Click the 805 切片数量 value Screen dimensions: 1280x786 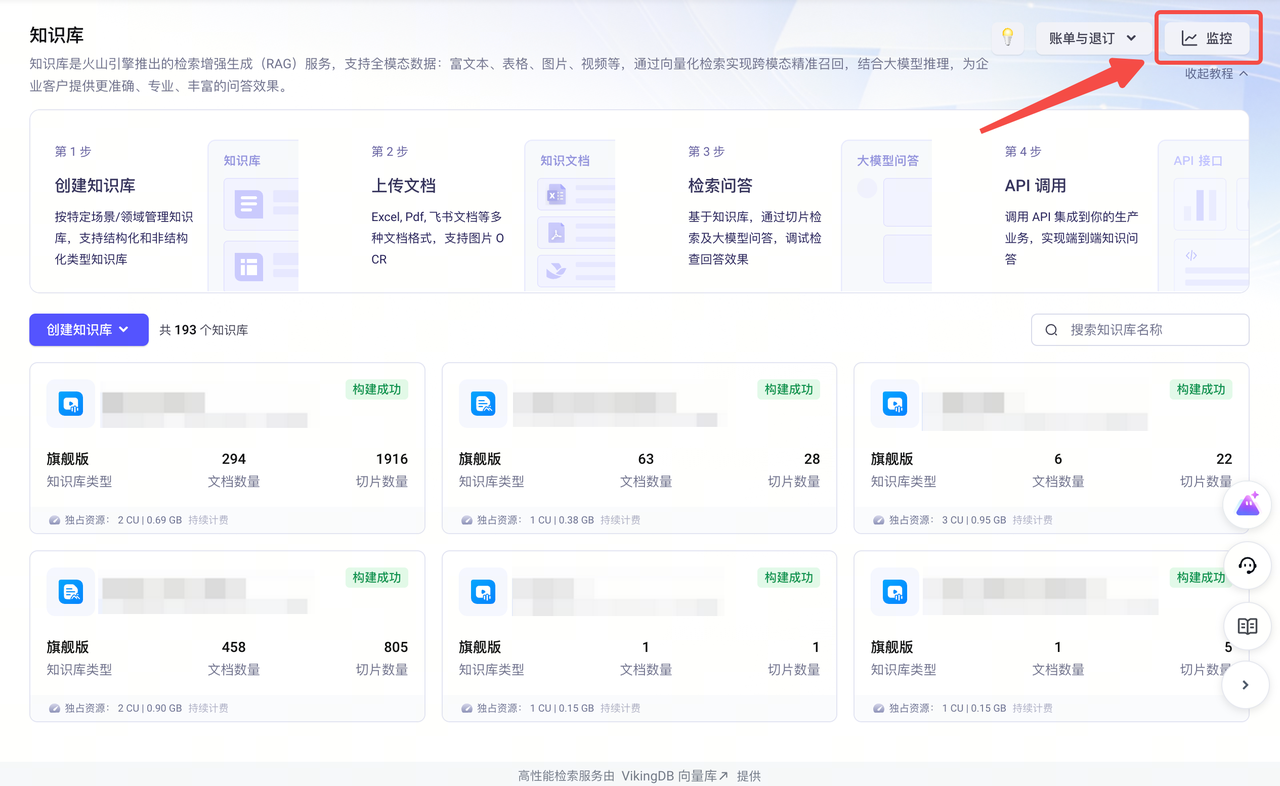(396, 647)
